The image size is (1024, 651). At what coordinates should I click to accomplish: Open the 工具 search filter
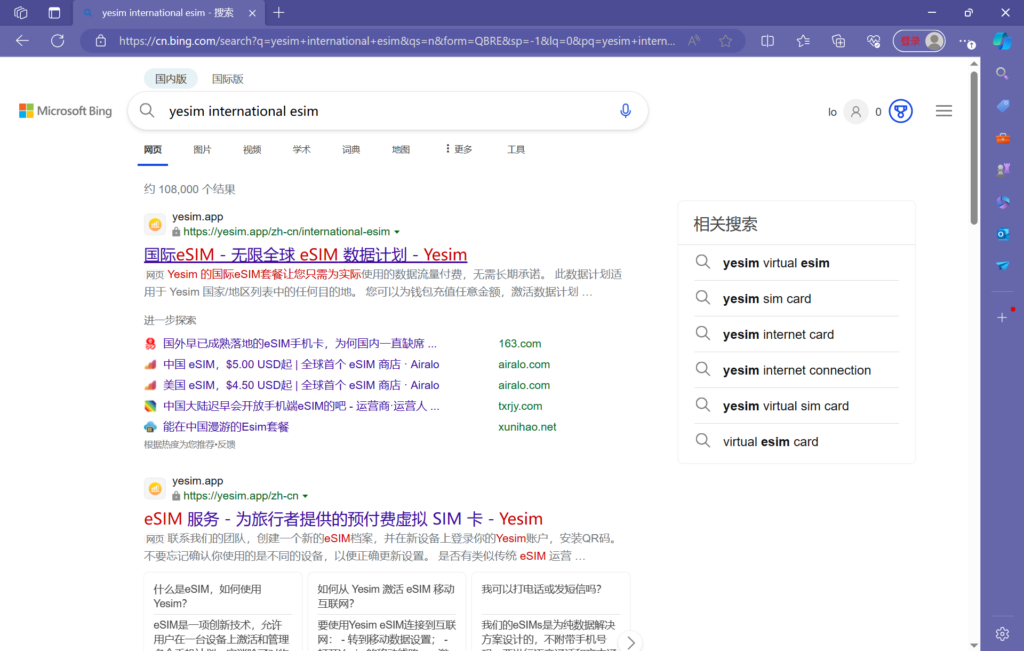click(x=516, y=150)
